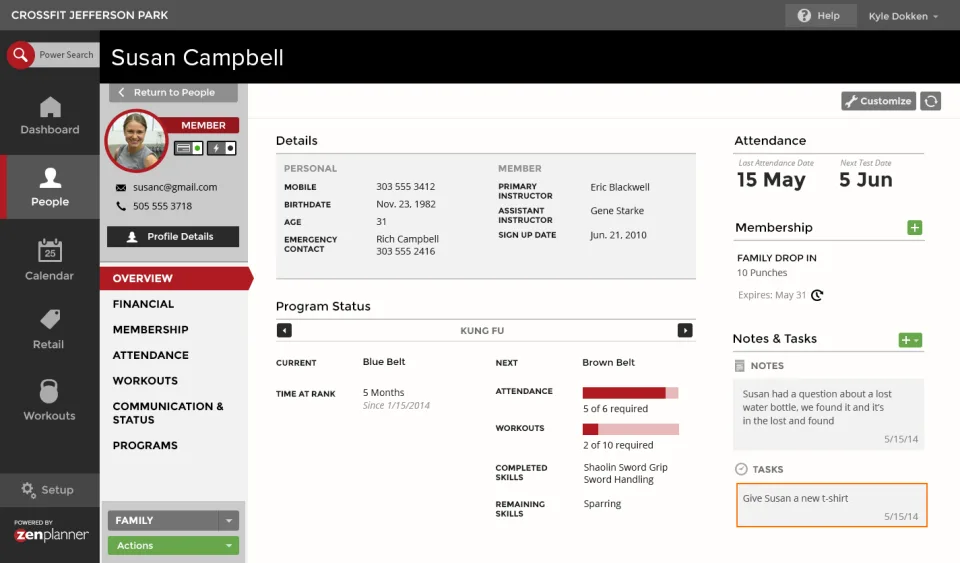Open Kyle Dokken user menu
Screen dimensions: 960x563
tap(902, 17)
